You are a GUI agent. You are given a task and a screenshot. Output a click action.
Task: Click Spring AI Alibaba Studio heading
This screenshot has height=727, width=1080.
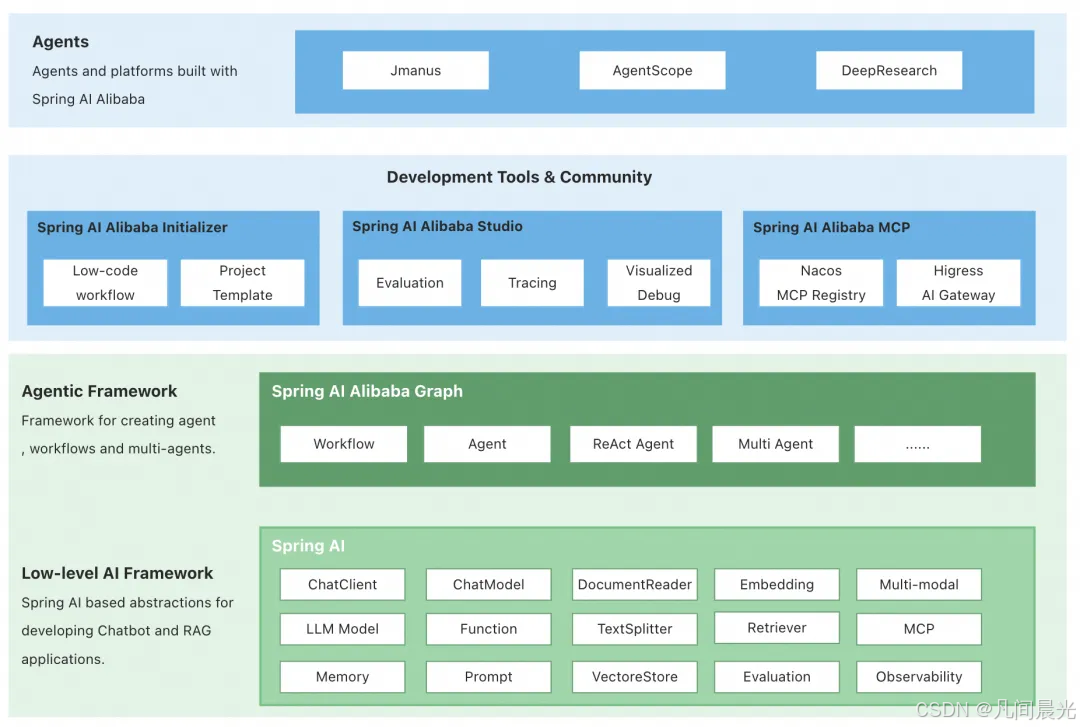[x=437, y=226]
